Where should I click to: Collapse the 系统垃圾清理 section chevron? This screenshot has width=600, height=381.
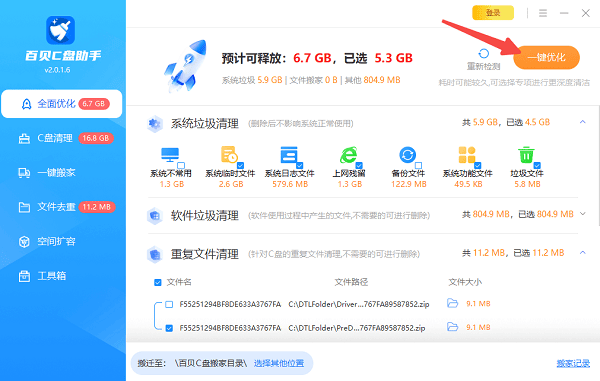coord(582,122)
